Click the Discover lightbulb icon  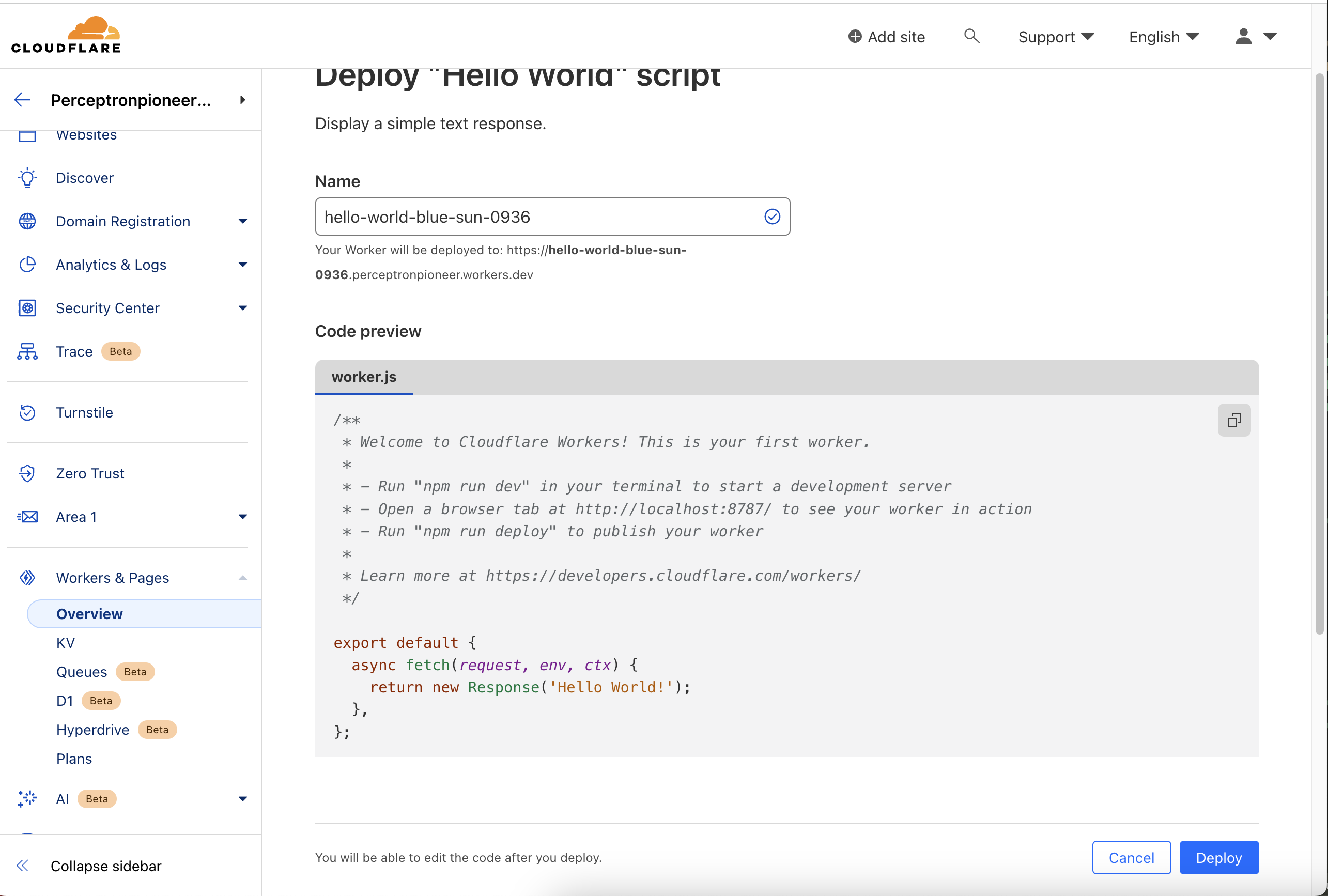tap(27, 178)
